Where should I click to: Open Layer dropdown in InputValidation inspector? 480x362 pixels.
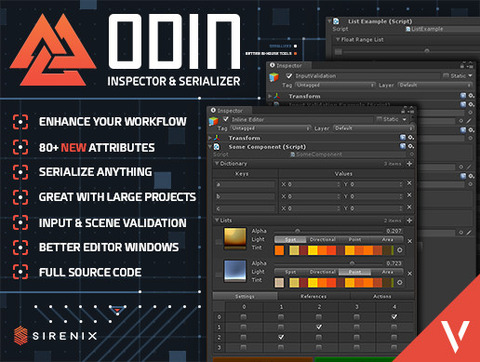pos(435,85)
